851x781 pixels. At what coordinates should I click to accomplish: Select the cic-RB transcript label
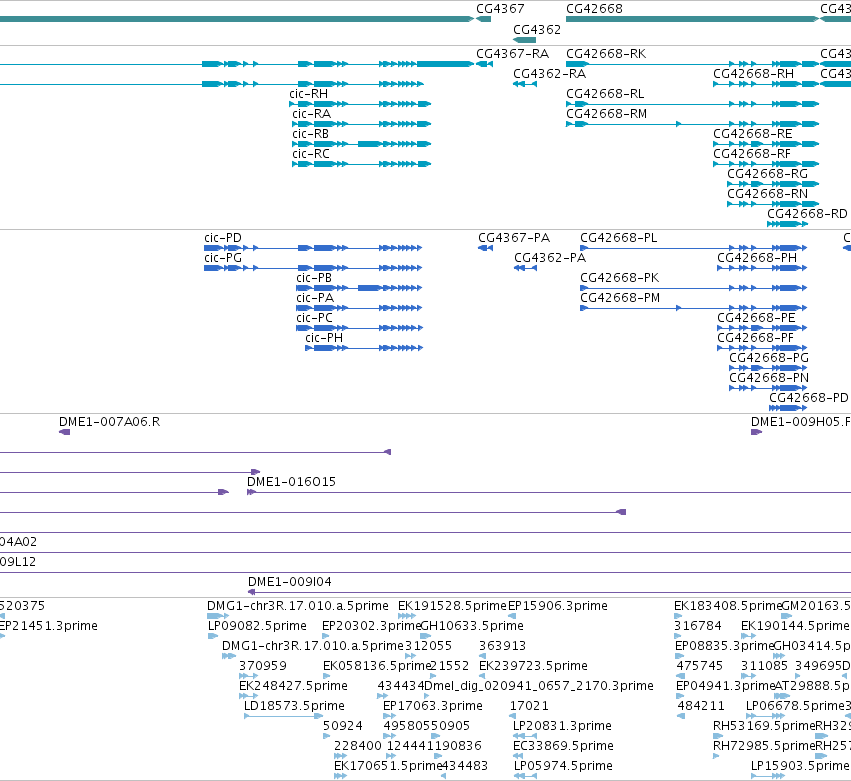pyautogui.click(x=310, y=134)
